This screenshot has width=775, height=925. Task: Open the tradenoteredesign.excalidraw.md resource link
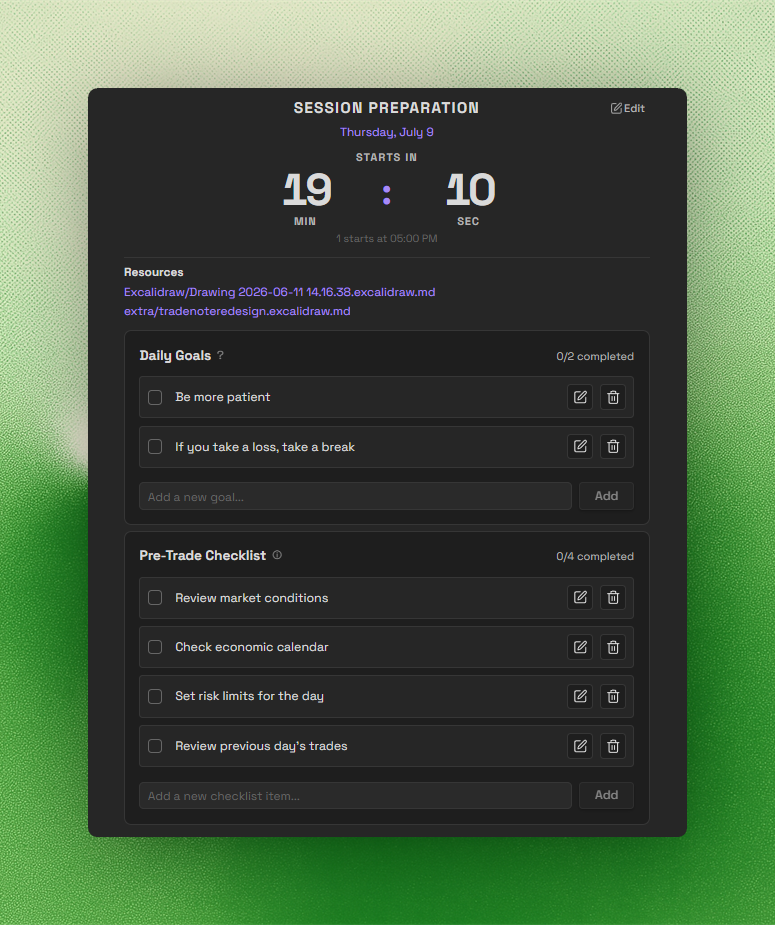pyautogui.click(x=237, y=311)
